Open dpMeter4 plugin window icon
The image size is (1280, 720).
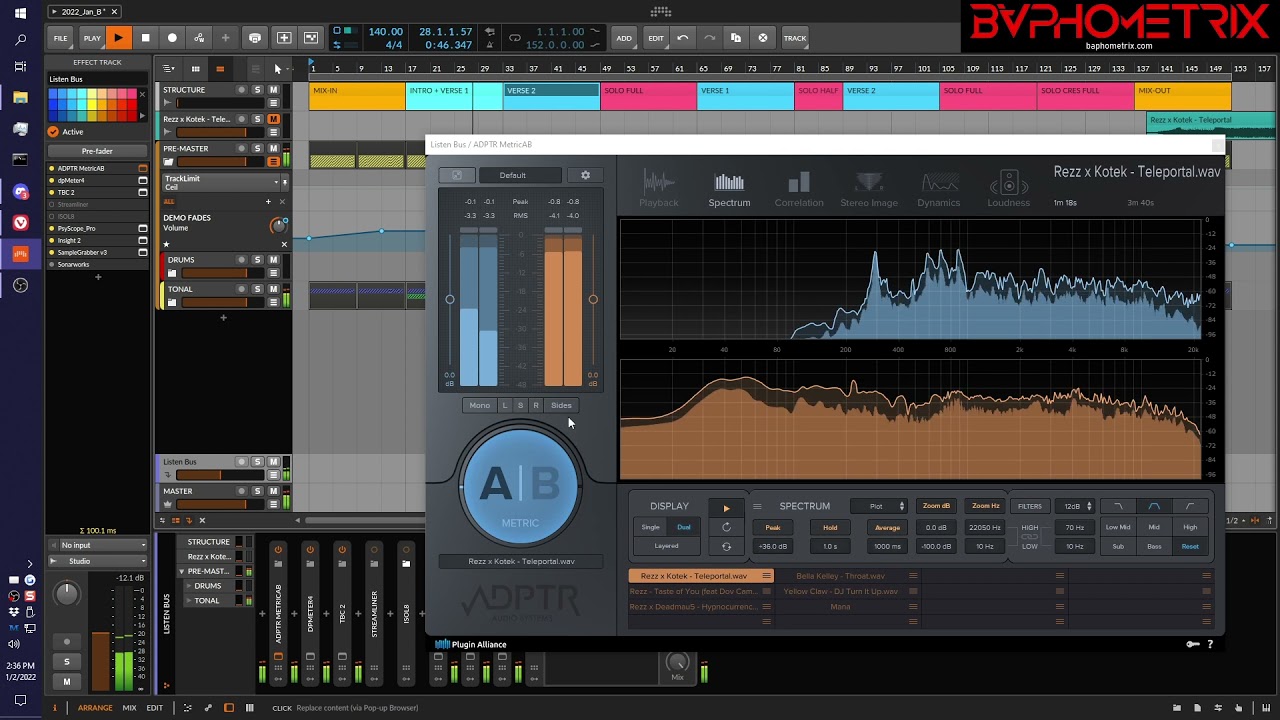pos(143,180)
